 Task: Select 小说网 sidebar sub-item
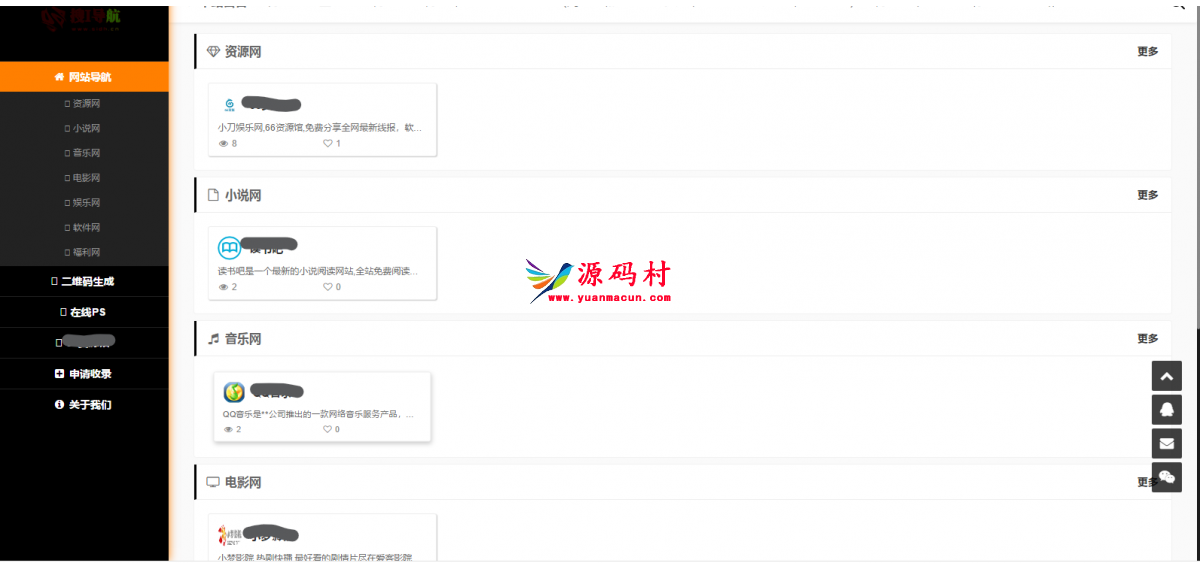click(x=84, y=129)
